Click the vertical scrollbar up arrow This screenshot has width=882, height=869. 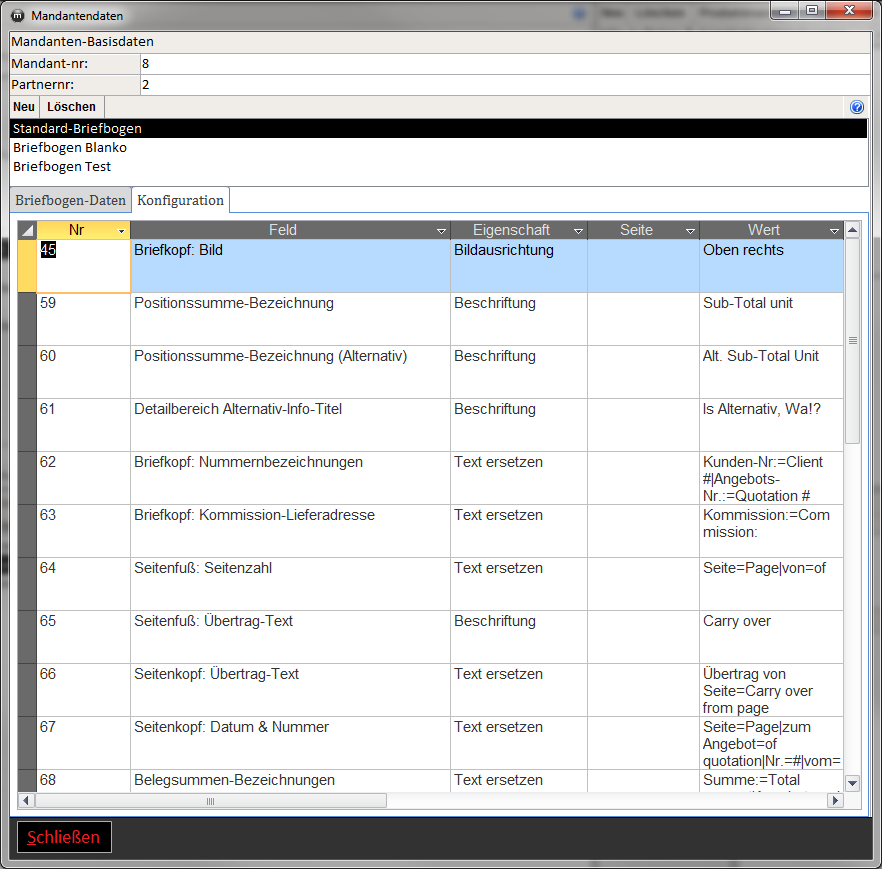coord(852,229)
